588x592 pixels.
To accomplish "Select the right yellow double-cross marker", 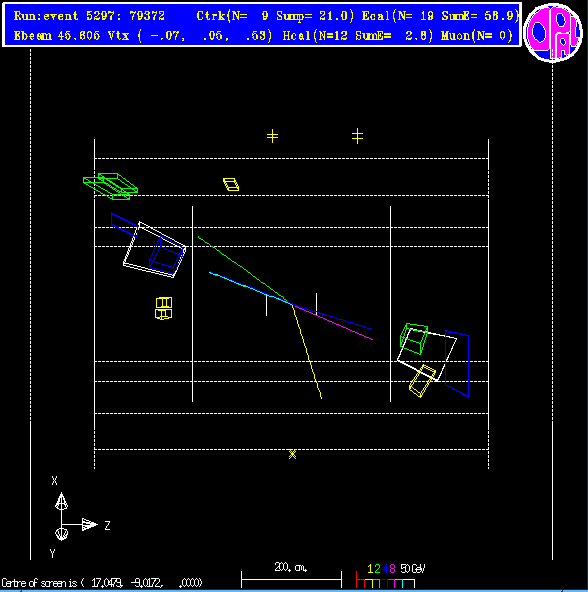I will 357,136.
